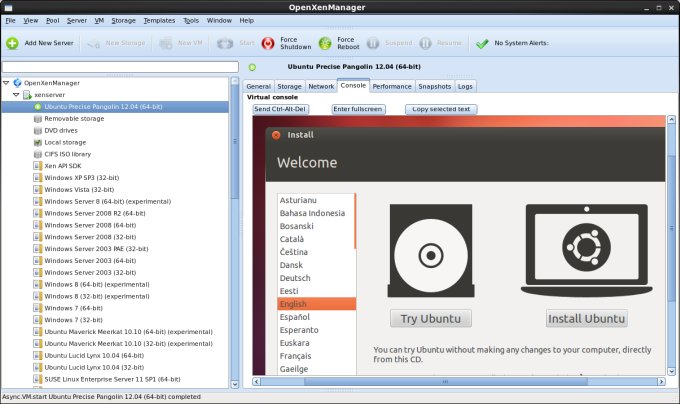
Task: Click console horizontal scrollbar right arrow
Action: coord(661,381)
